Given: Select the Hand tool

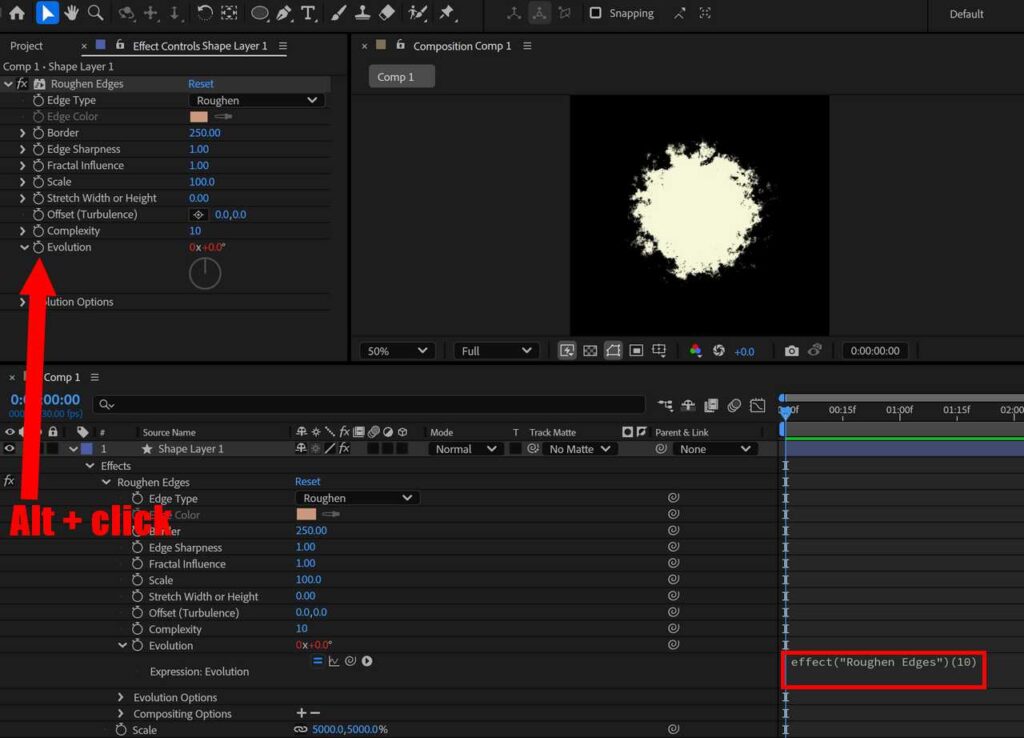Looking at the screenshot, I should click(x=71, y=12).
